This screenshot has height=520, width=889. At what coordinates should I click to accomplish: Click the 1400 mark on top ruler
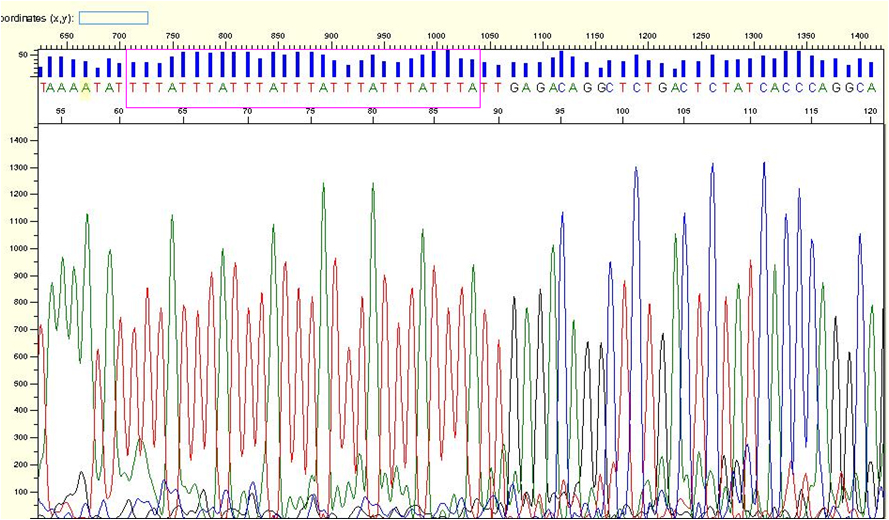tap(859, 36)
